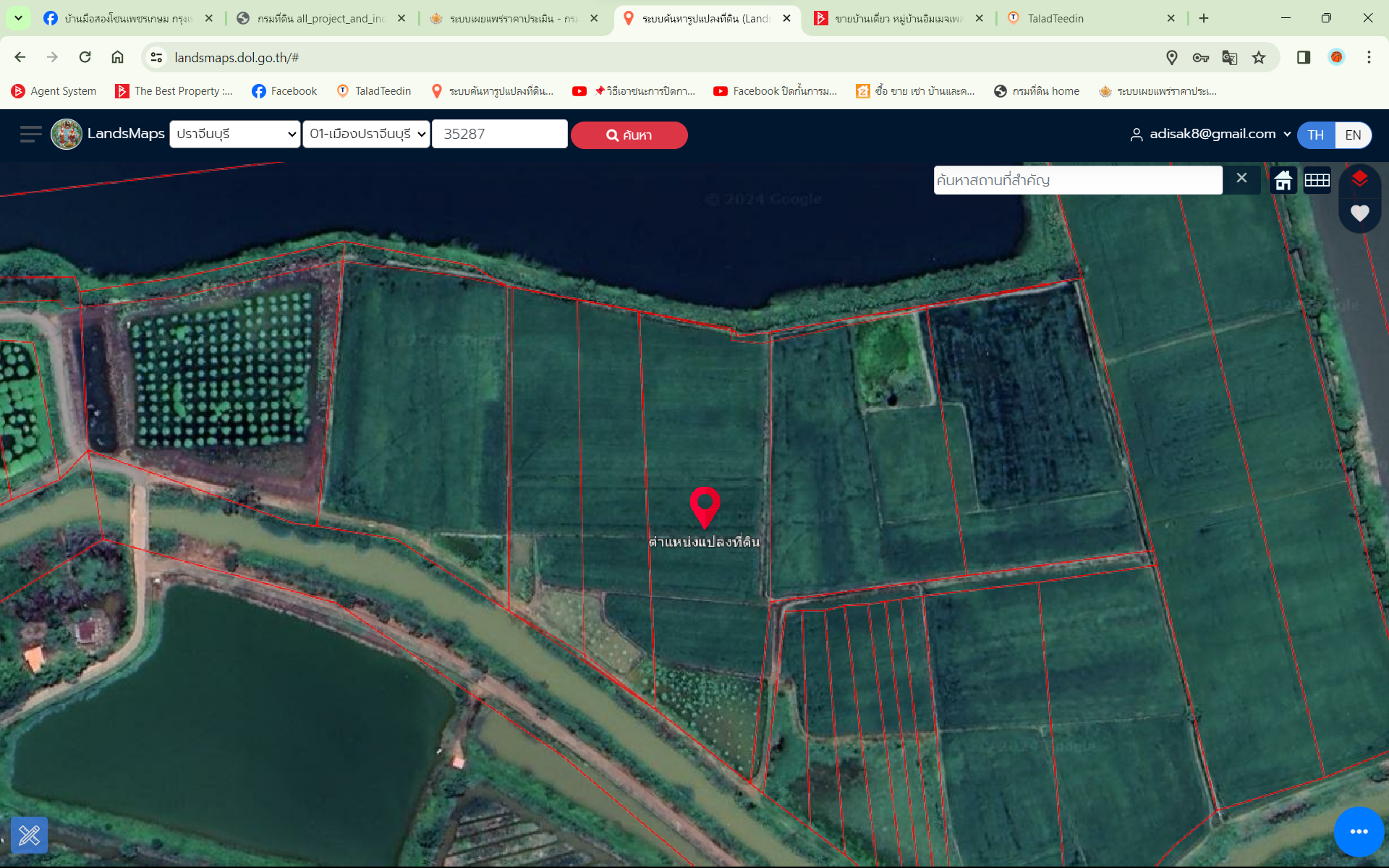The image size is (1389, 868).
Task: Open the Chrome profile avatar
Action: [1336, 57]
